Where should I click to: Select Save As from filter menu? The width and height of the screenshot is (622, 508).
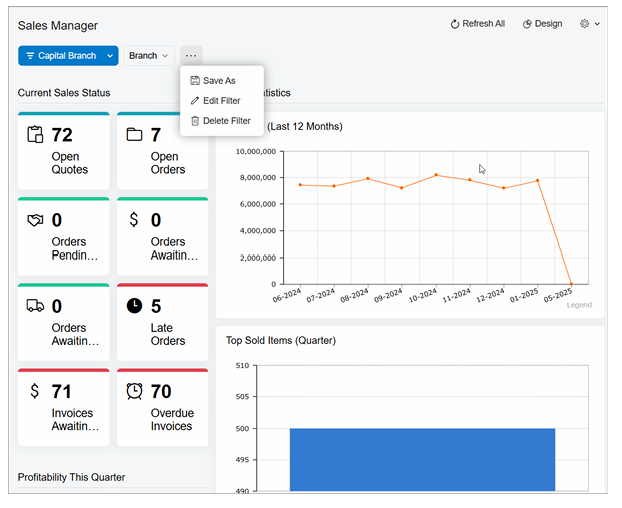[x=219, y=80]
